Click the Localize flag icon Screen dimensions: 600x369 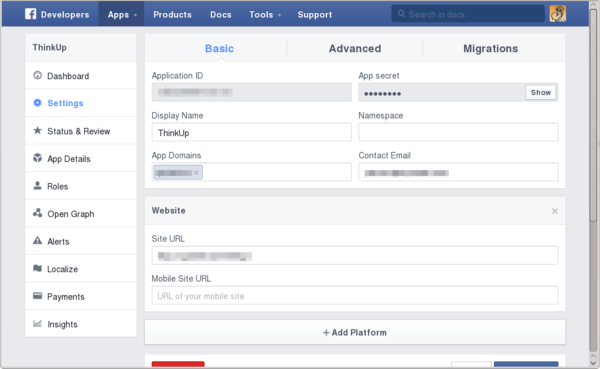click(x=38, y=268)
